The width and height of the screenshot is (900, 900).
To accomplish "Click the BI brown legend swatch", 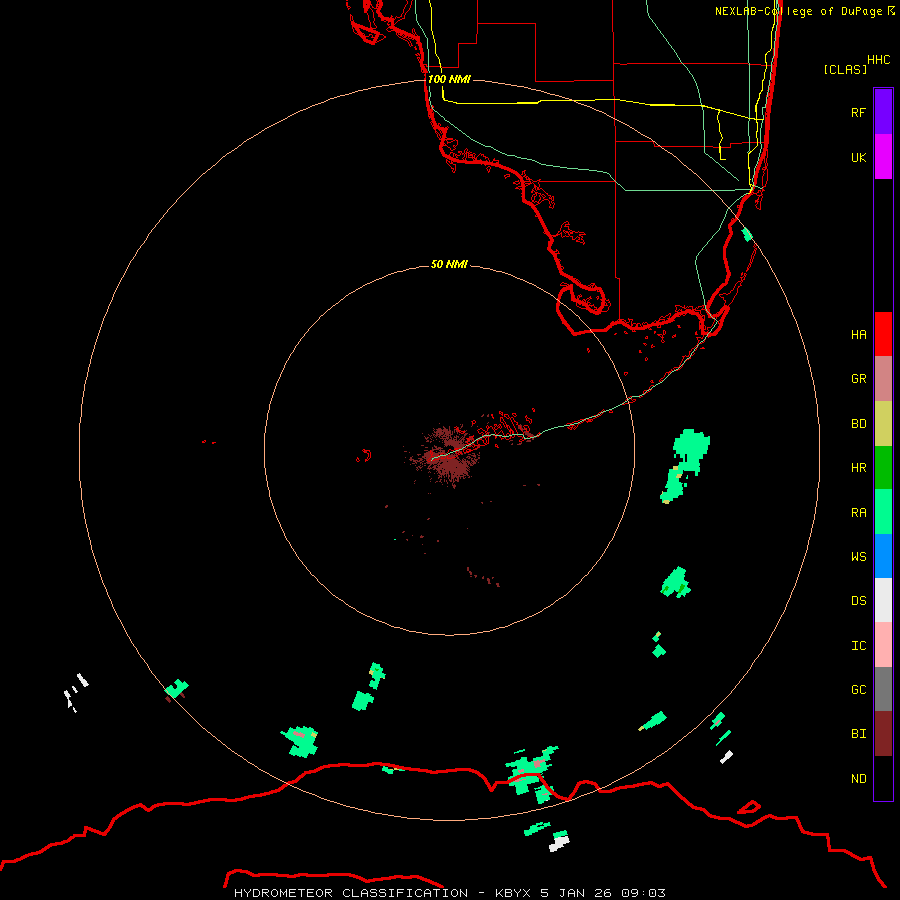I will click(x=883, y=734).
